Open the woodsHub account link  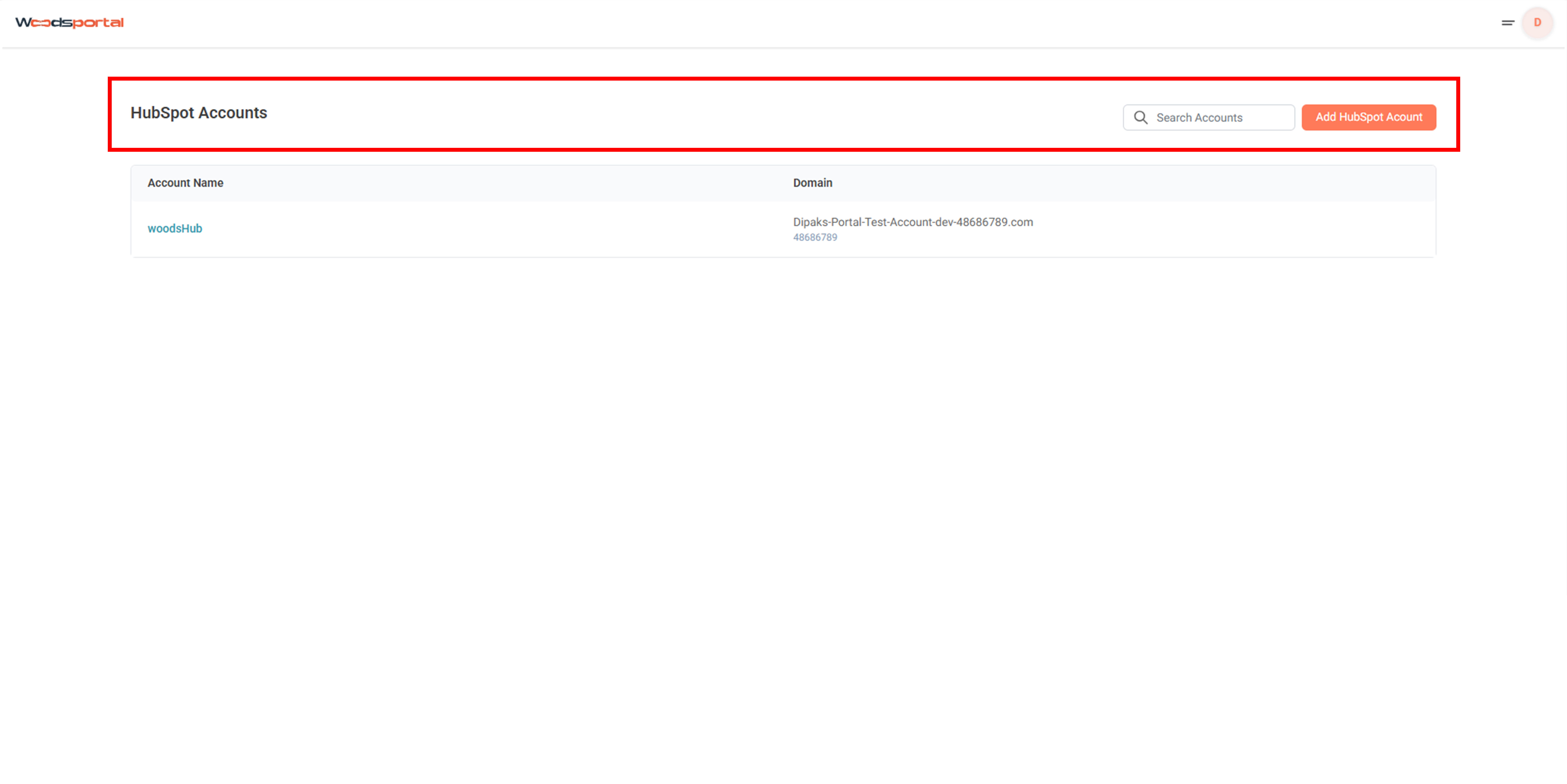[x=175, y=229]
